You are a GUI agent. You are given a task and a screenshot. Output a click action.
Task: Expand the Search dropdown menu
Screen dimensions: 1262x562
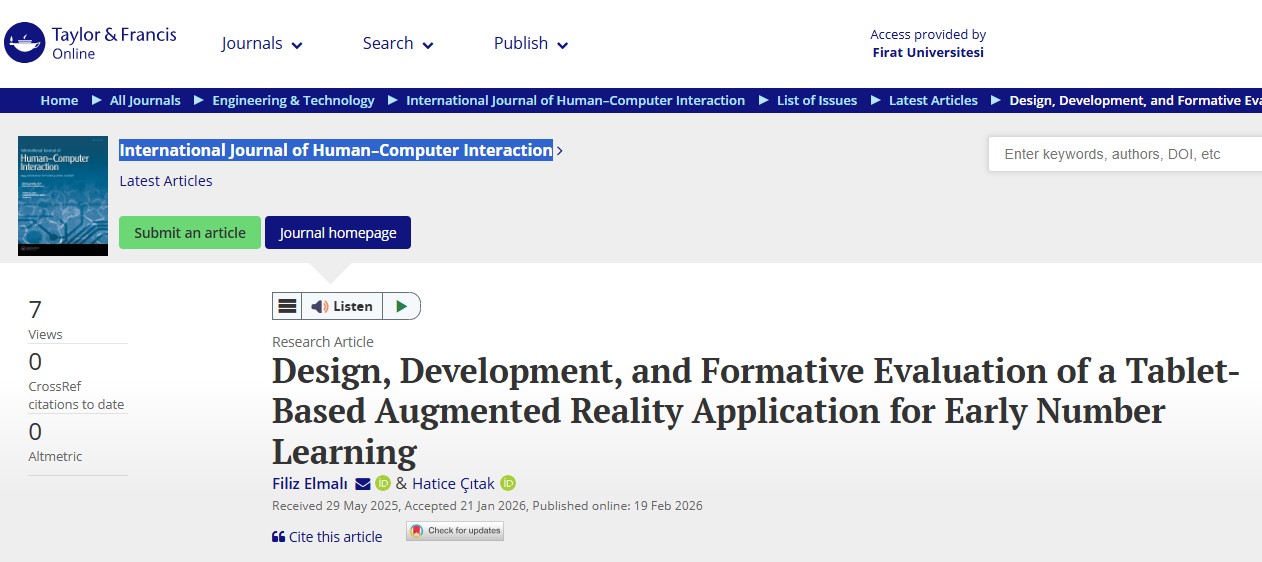(398, 44)
